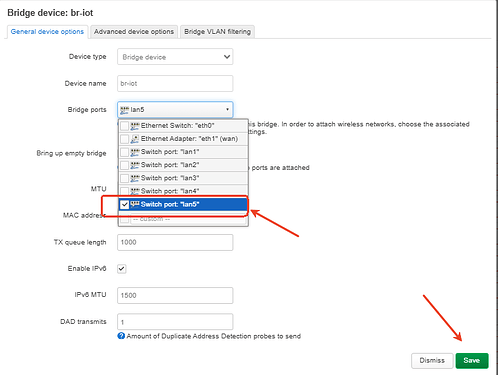Click the DAD transmits help icon
The width and height of the screenshot is (498, 375).
[x=121, y=336]
